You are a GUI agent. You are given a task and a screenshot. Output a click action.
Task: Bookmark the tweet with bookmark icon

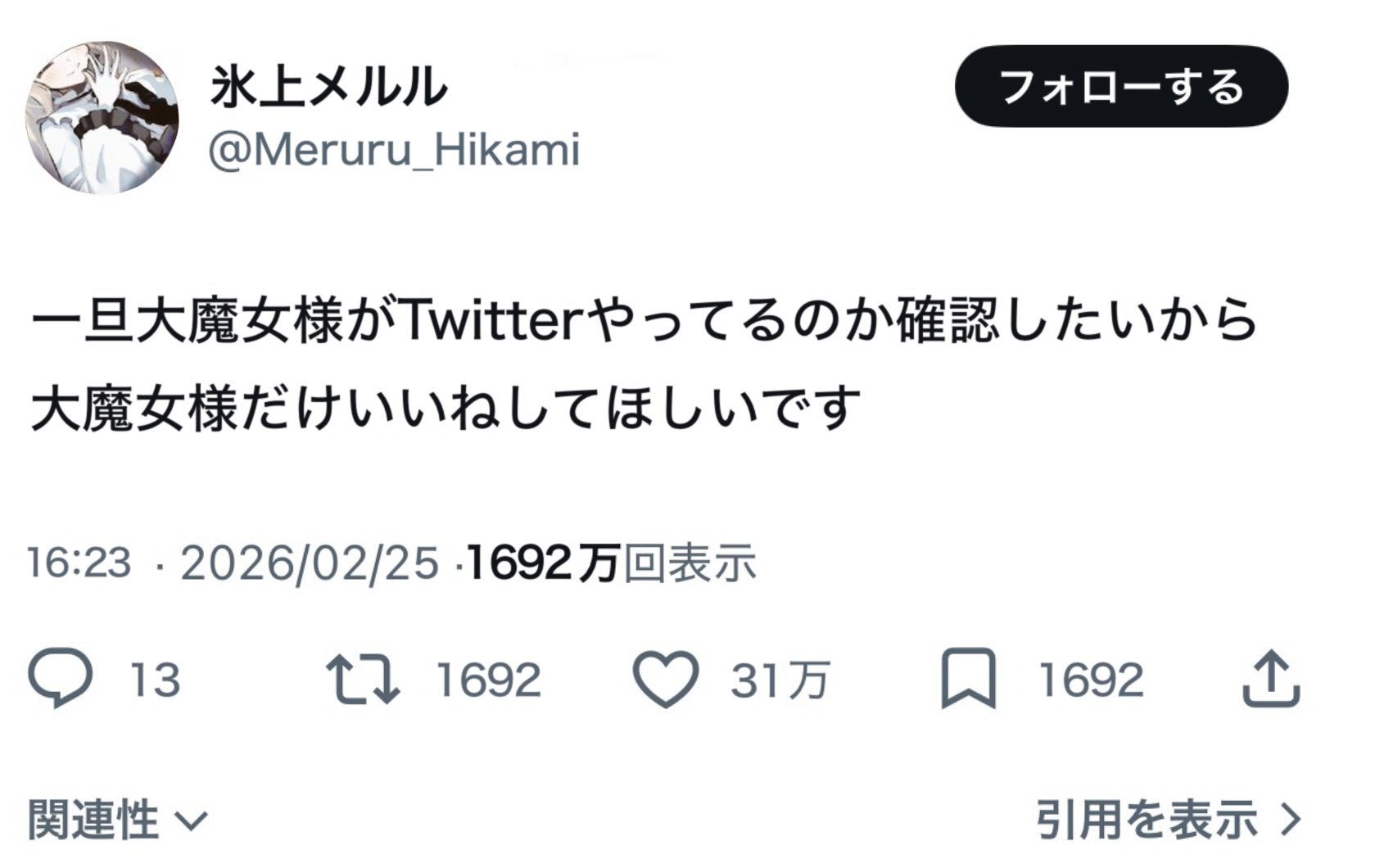coord(968,679)
